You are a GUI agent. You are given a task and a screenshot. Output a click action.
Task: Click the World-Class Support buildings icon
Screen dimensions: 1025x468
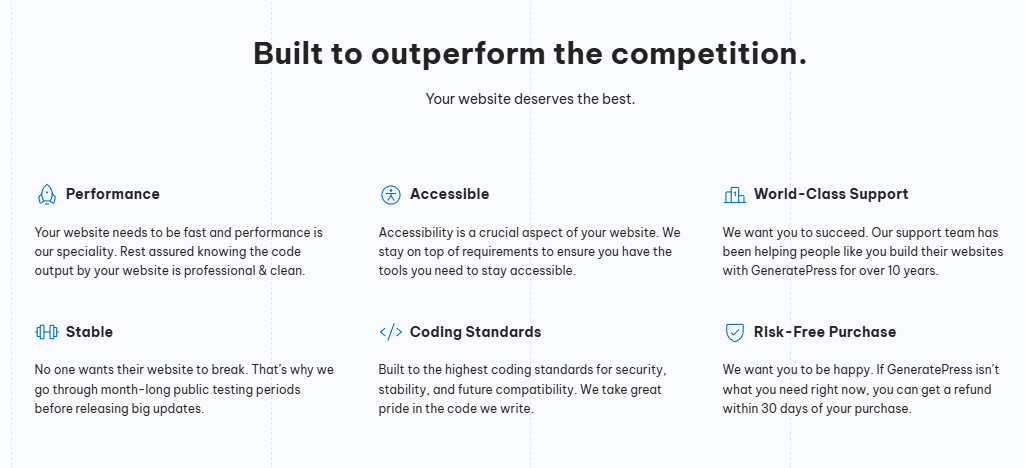734,194
